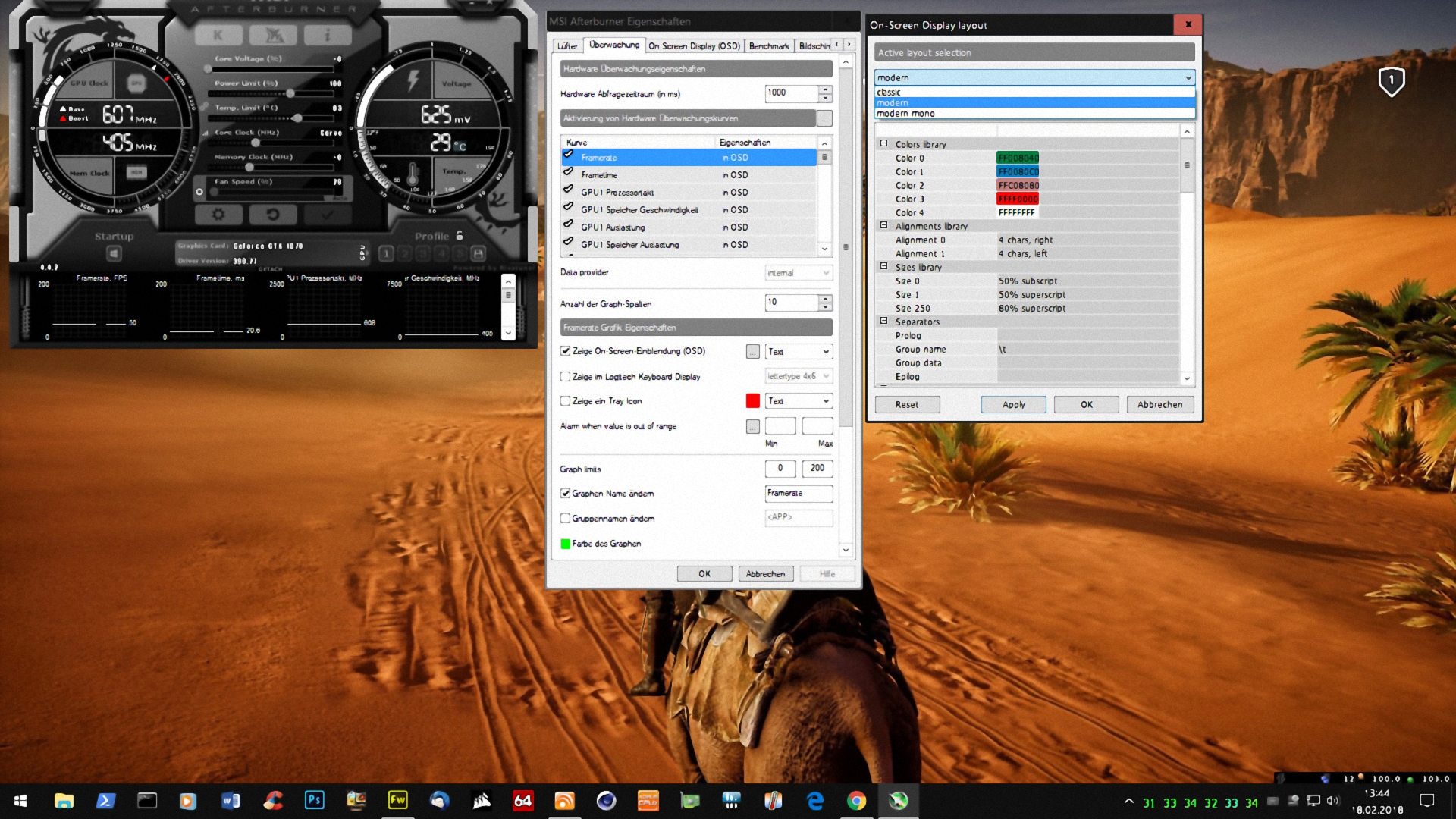Click the reset to defaults icon

click(x=273, y=215)
